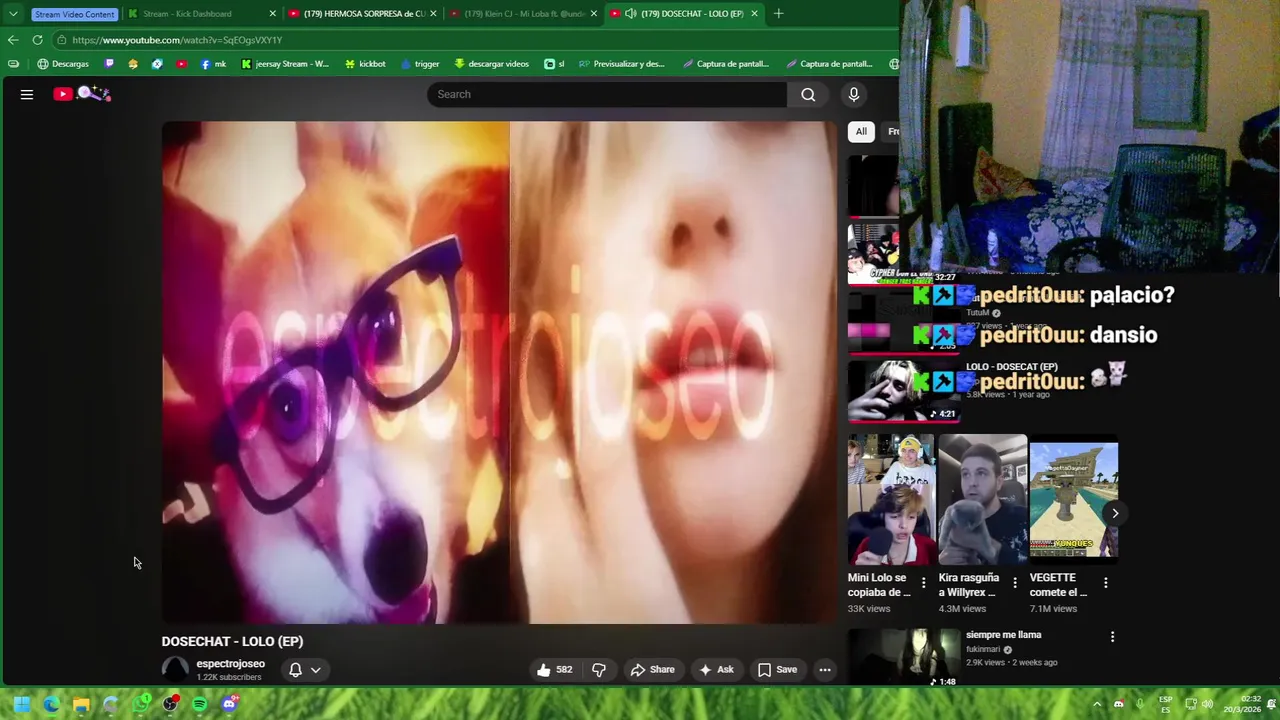Open options for Kira rasguña short

[x=1014, y=582]
